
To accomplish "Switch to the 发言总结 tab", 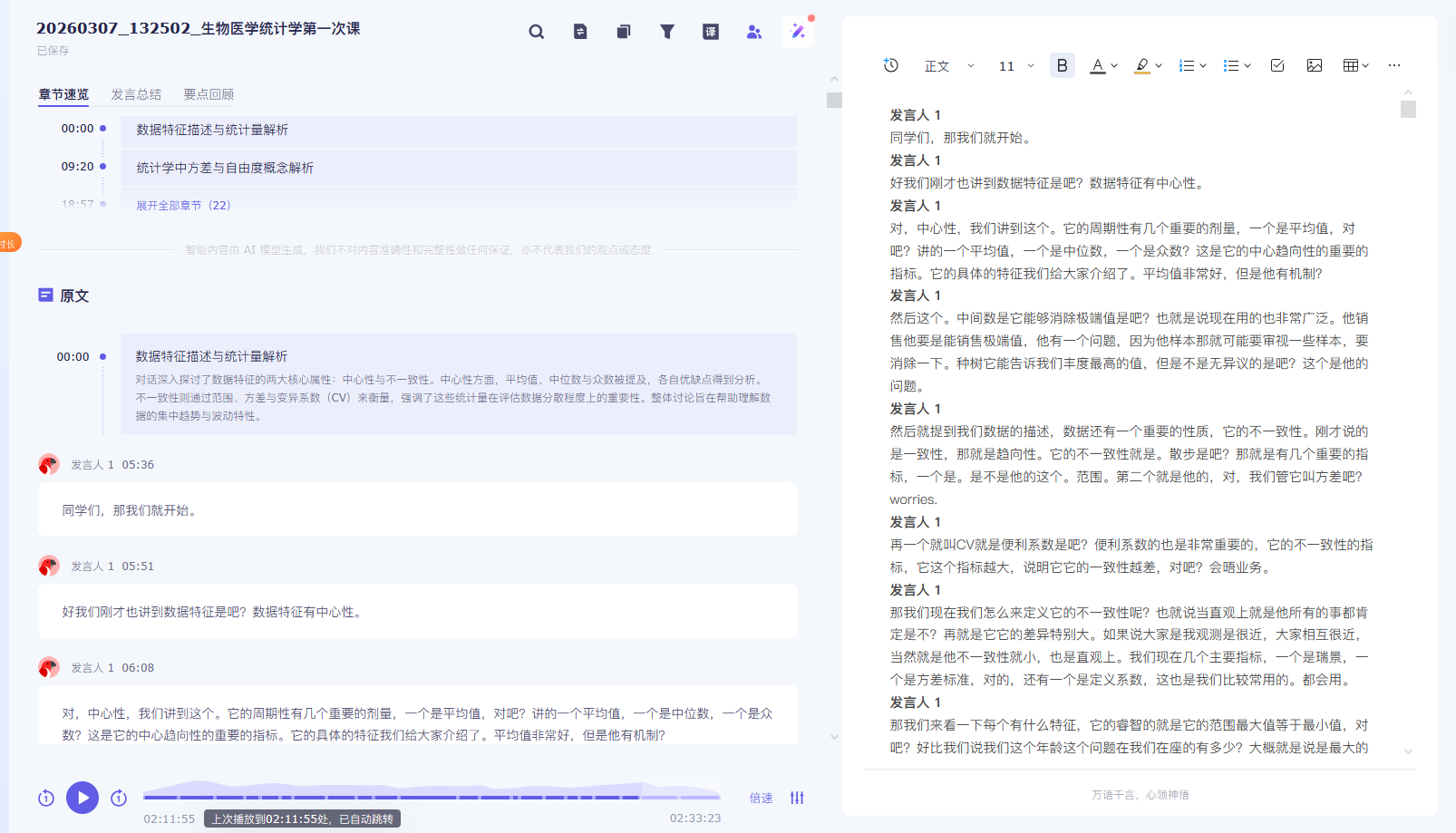I will click(136, 94).
